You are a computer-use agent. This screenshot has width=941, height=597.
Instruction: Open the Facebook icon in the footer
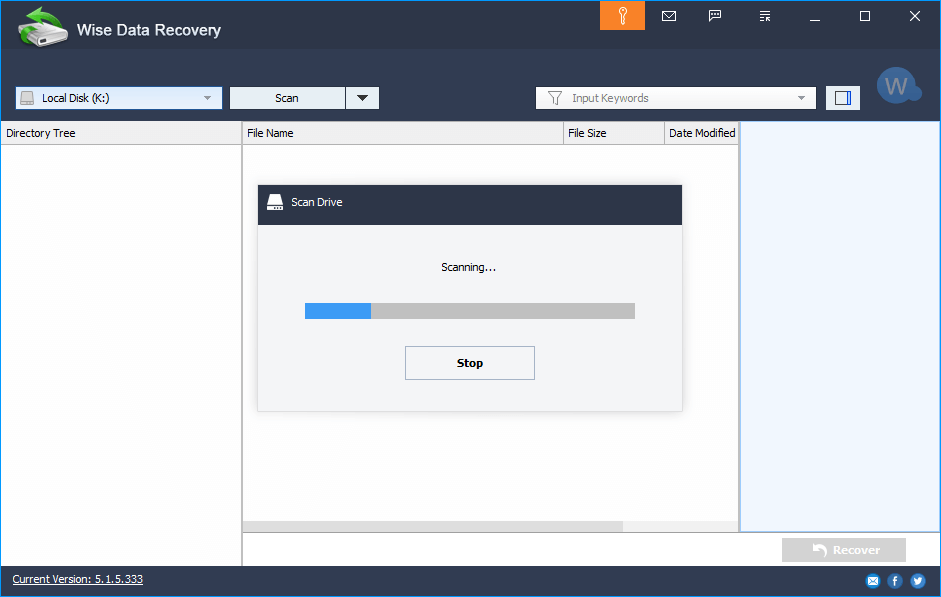tap(895, 580)
